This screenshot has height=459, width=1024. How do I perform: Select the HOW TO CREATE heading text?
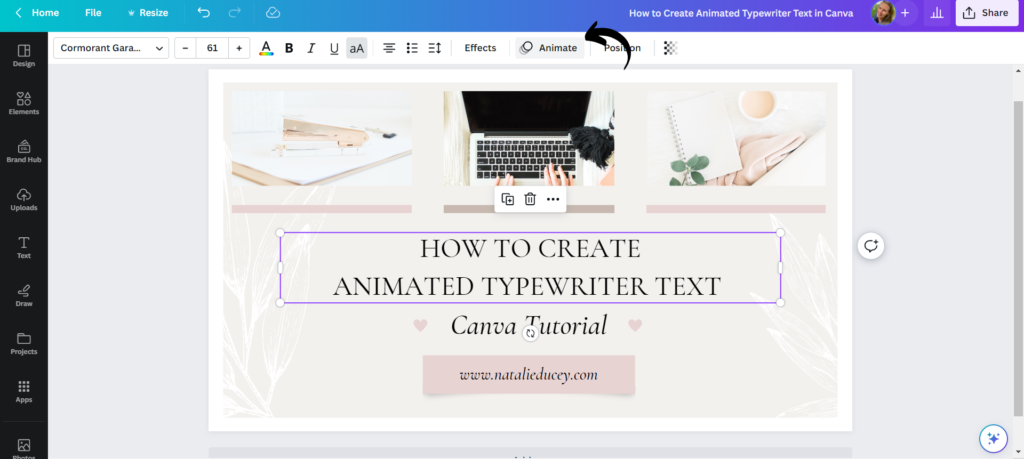tap(530, 249)
